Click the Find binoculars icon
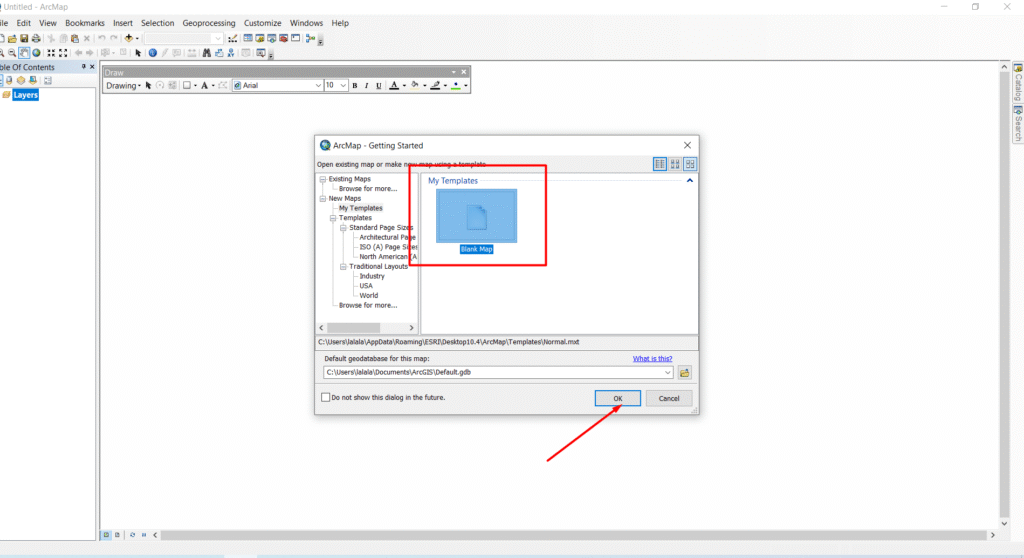 click(x=206, y=53)
